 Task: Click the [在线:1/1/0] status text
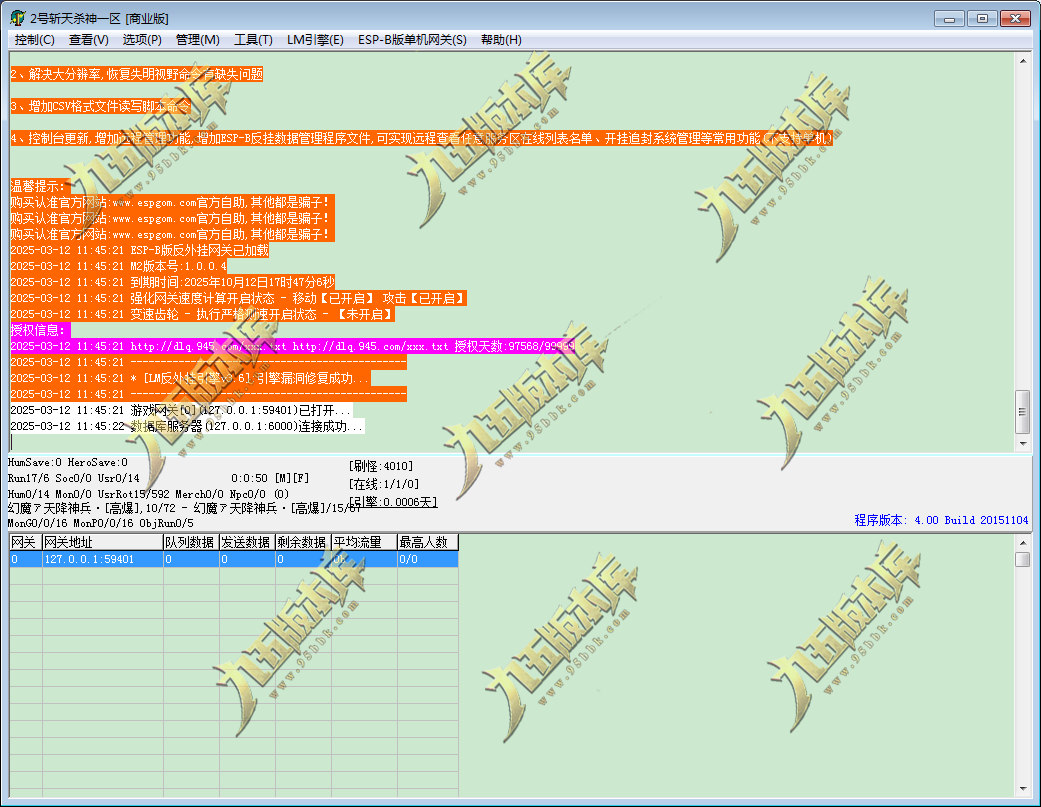384,484
